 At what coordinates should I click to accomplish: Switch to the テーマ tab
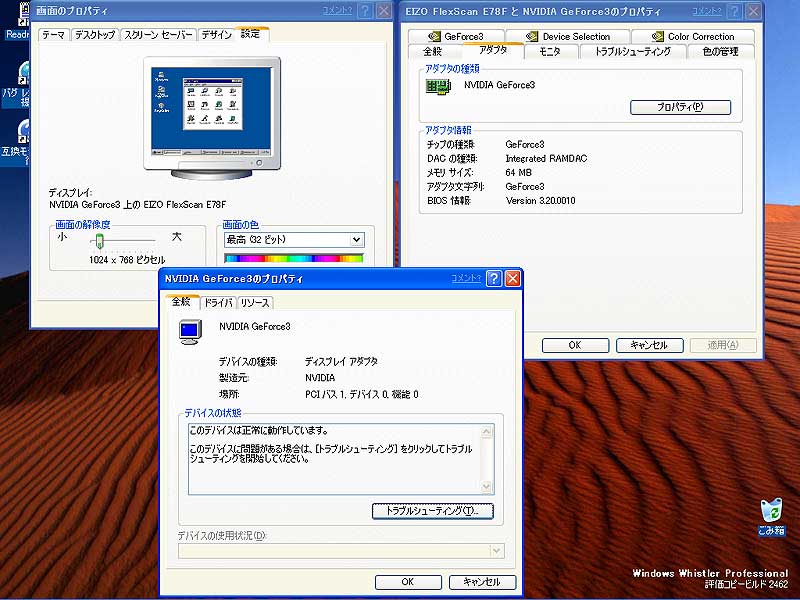click(54, 35)
